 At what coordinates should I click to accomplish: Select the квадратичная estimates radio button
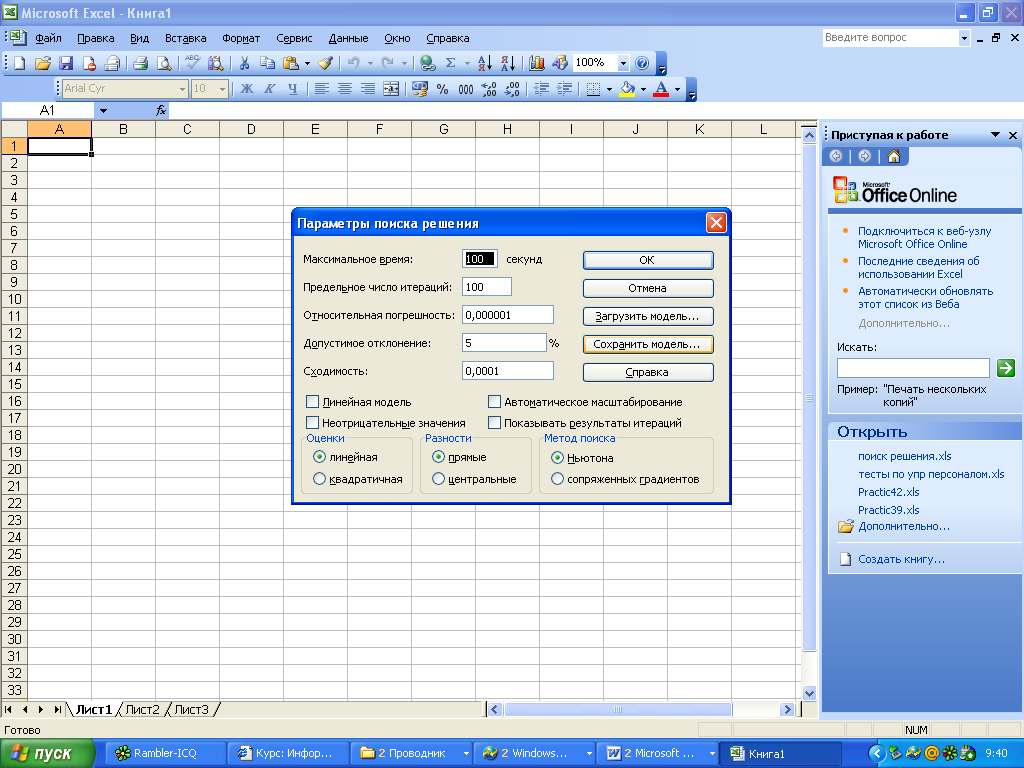[319, 479]
